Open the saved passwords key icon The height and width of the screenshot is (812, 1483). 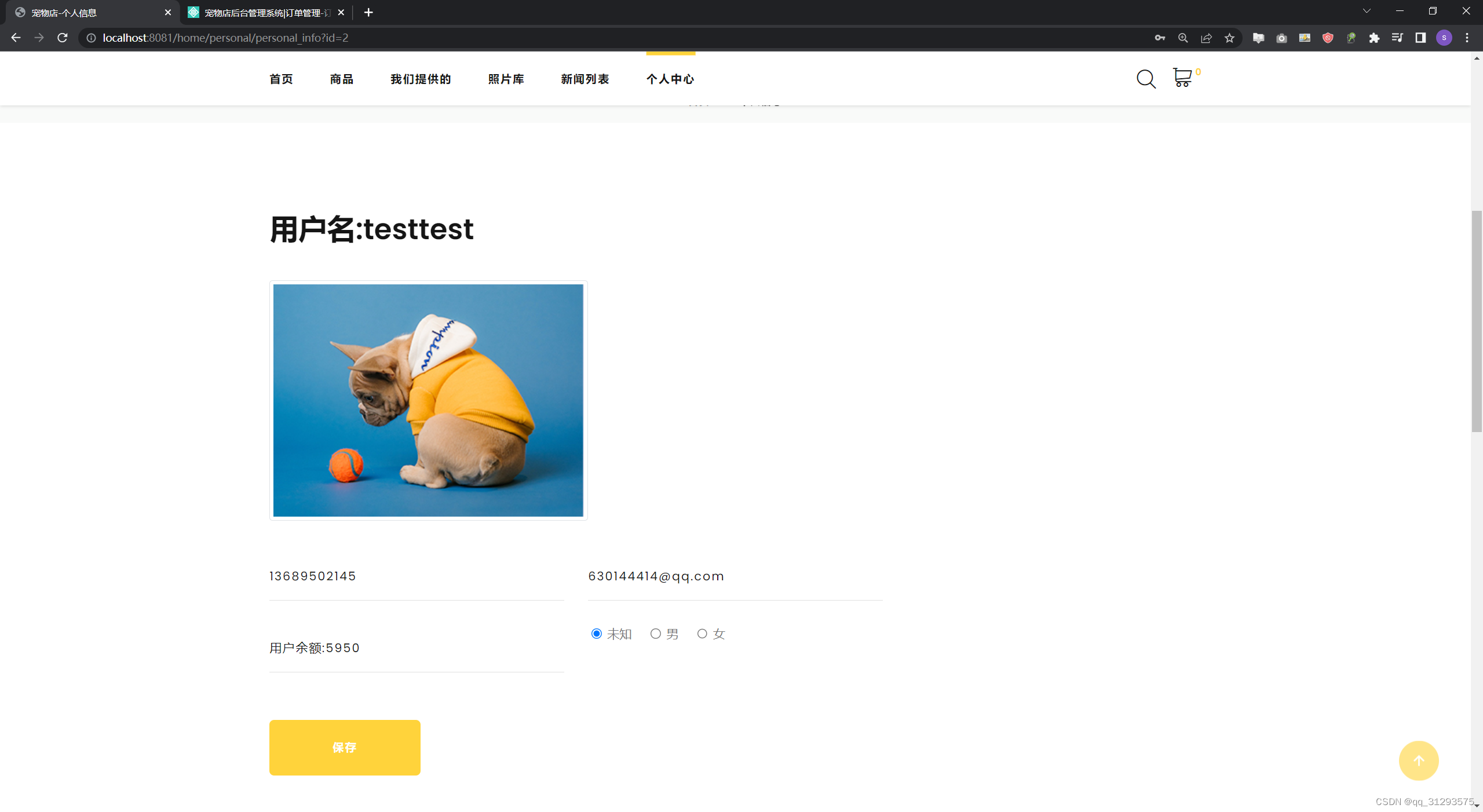click(x=1160, y=38)
